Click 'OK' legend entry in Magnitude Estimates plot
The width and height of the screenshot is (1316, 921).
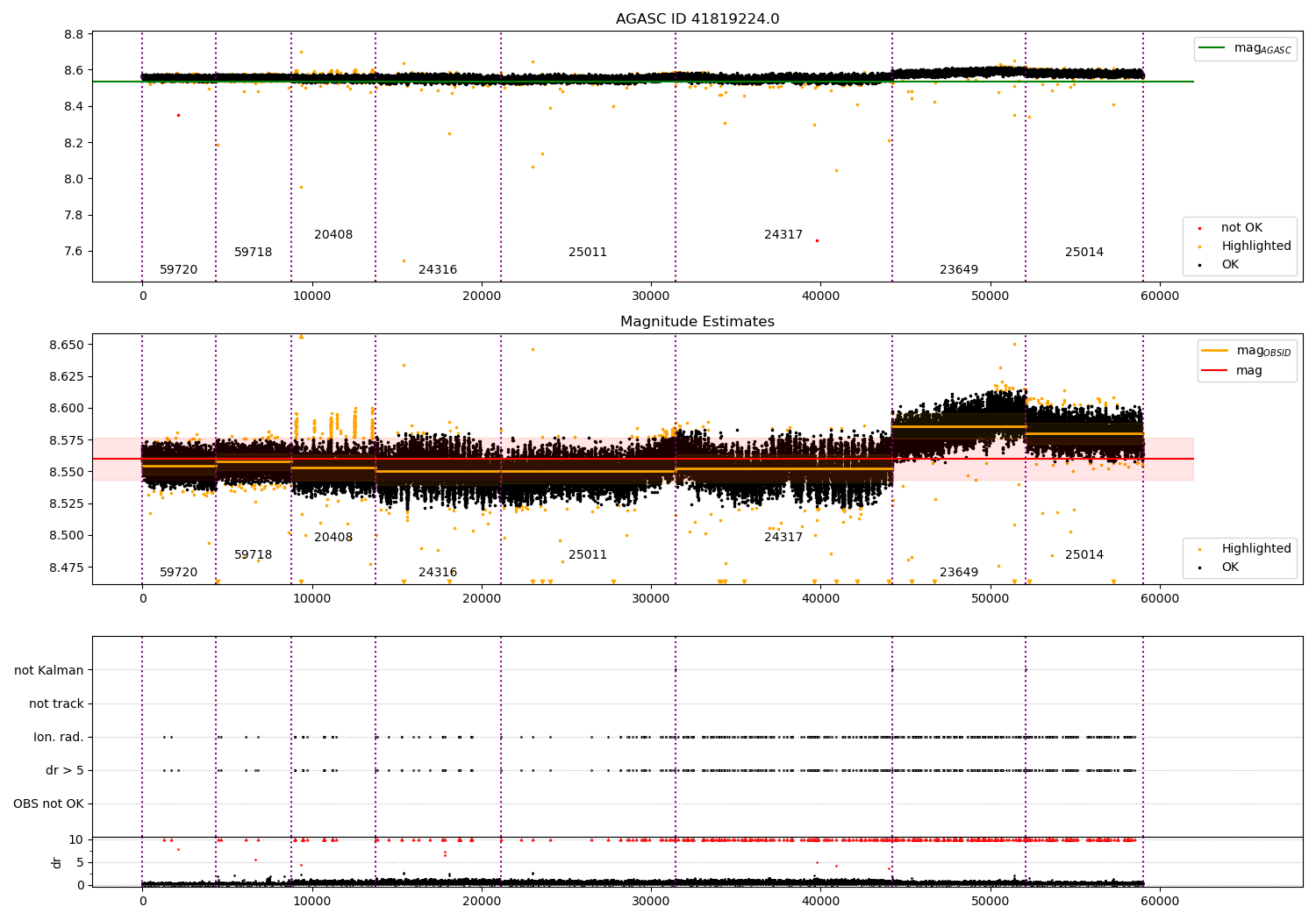point(1219,568)
